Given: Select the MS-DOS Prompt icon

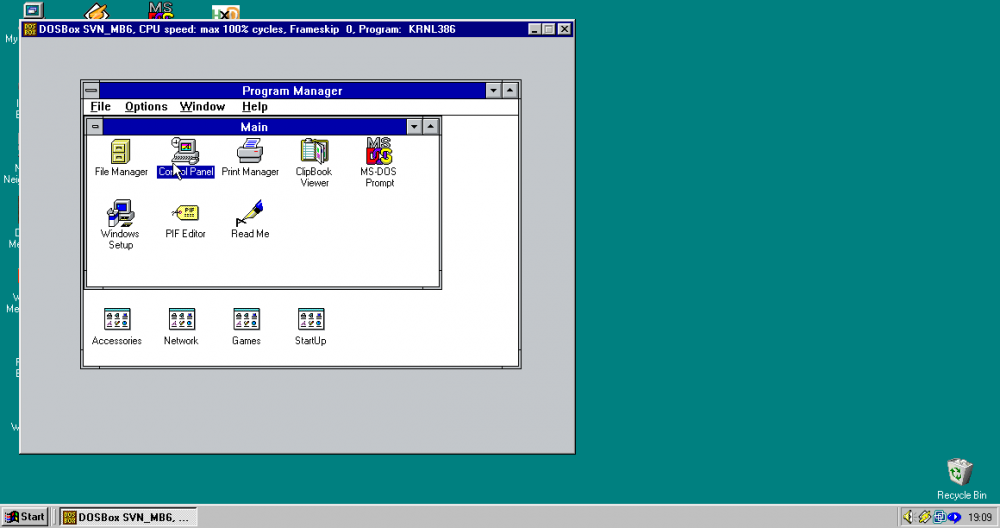Looking at the screenshot, I should tap(379, 163).
